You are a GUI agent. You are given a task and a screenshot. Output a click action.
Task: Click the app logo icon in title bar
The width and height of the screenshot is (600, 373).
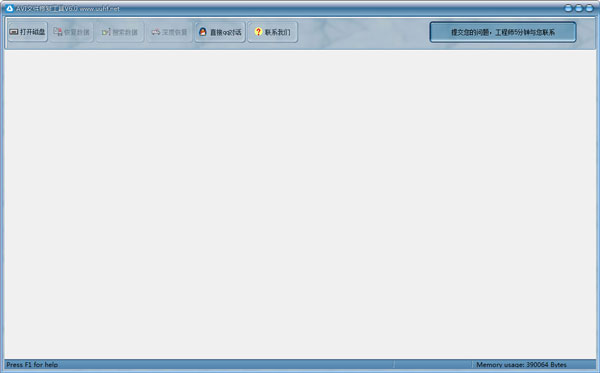[9, 8]
